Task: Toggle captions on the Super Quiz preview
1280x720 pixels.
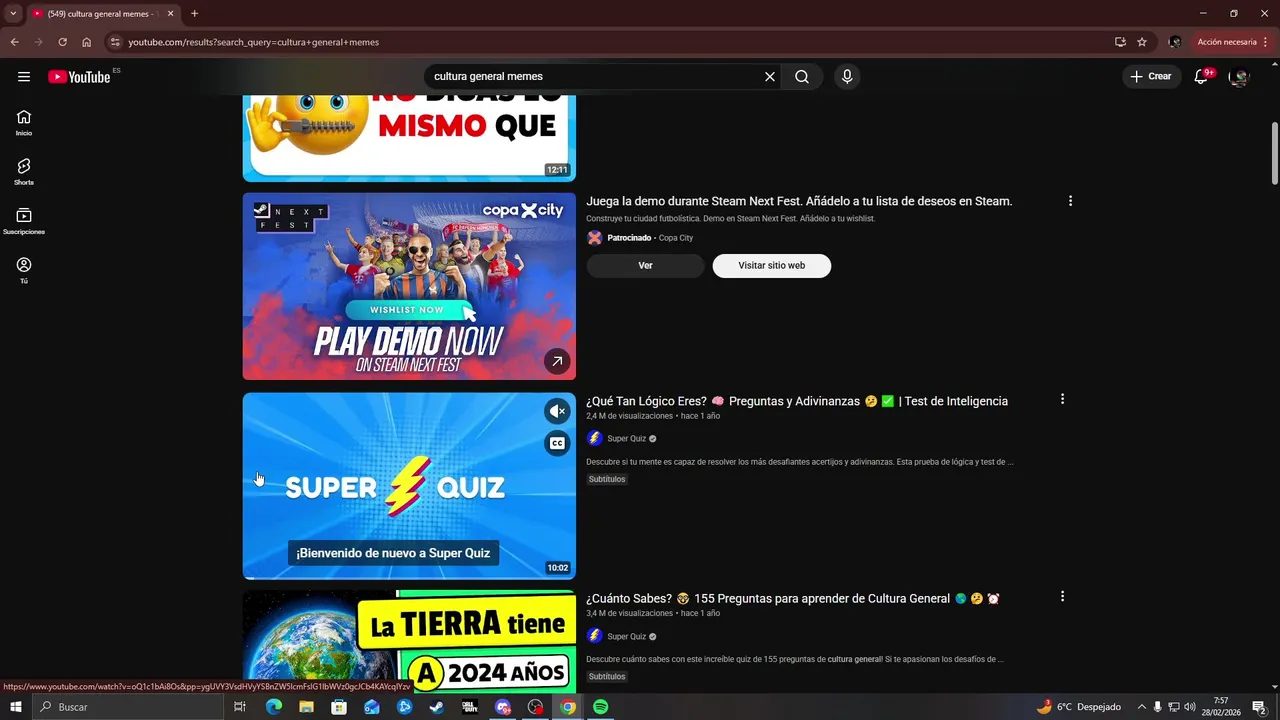Action: 557,443
